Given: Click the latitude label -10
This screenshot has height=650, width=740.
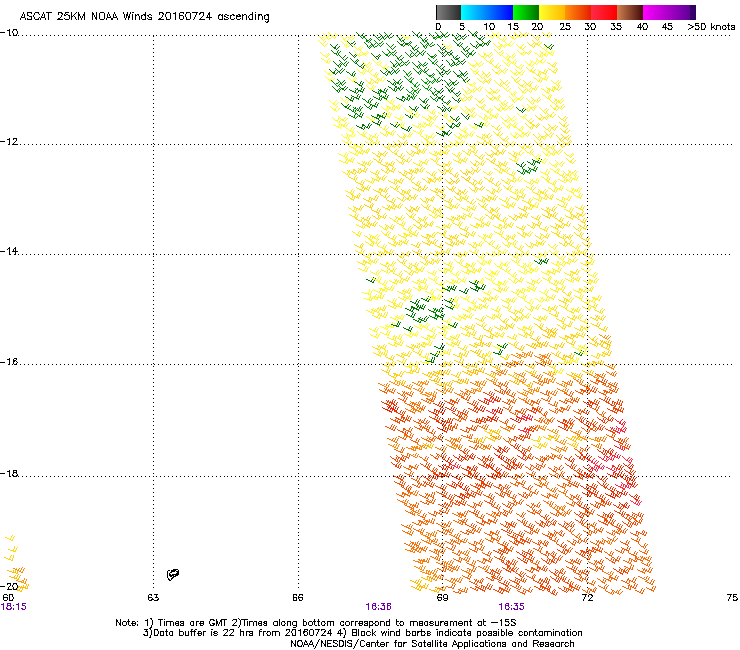Looking at the screenshot, I should point(9,33).
